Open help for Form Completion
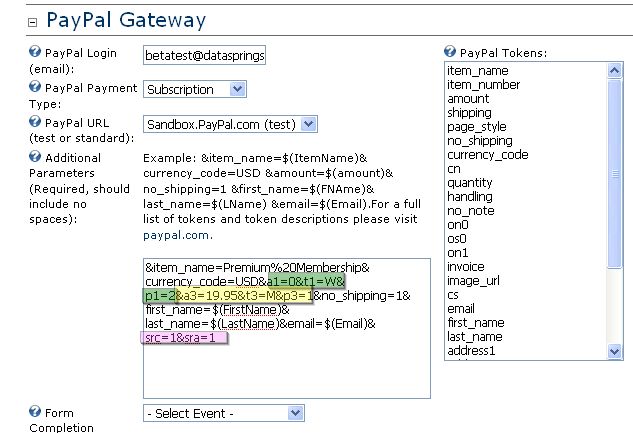Viewport: 633px width, 433px height. click(x=35, y=412)
